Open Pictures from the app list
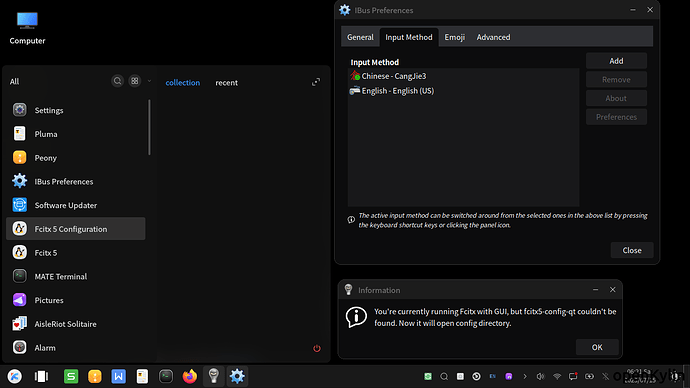 point(76,300)
